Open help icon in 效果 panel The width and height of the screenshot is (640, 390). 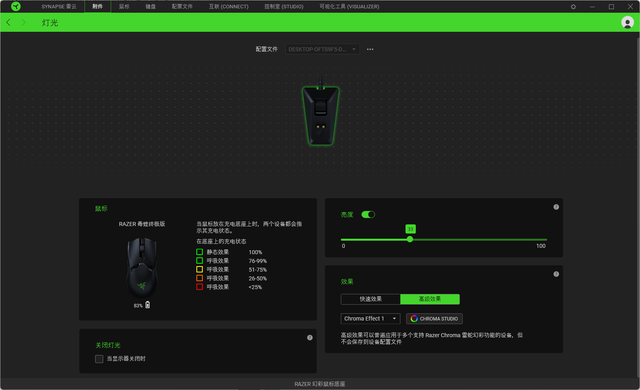tap(556, 274)
